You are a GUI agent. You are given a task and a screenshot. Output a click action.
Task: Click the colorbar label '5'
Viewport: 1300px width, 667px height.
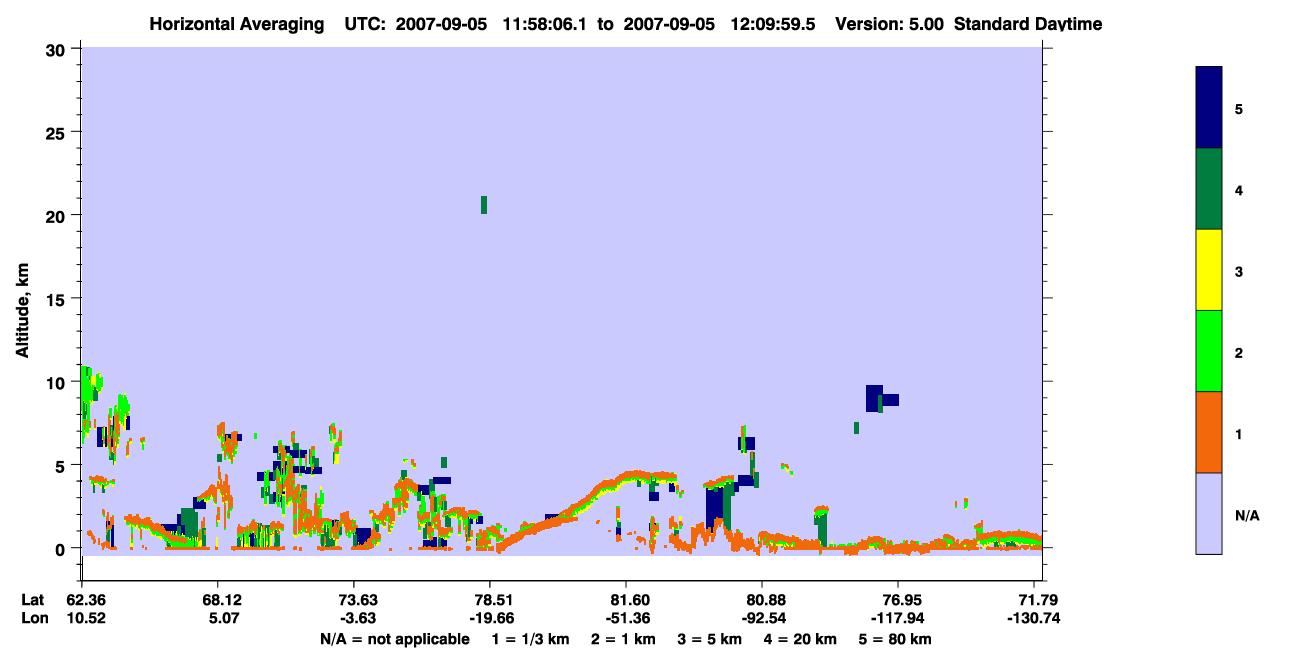pyautogui.click(x=1239, y=109)
